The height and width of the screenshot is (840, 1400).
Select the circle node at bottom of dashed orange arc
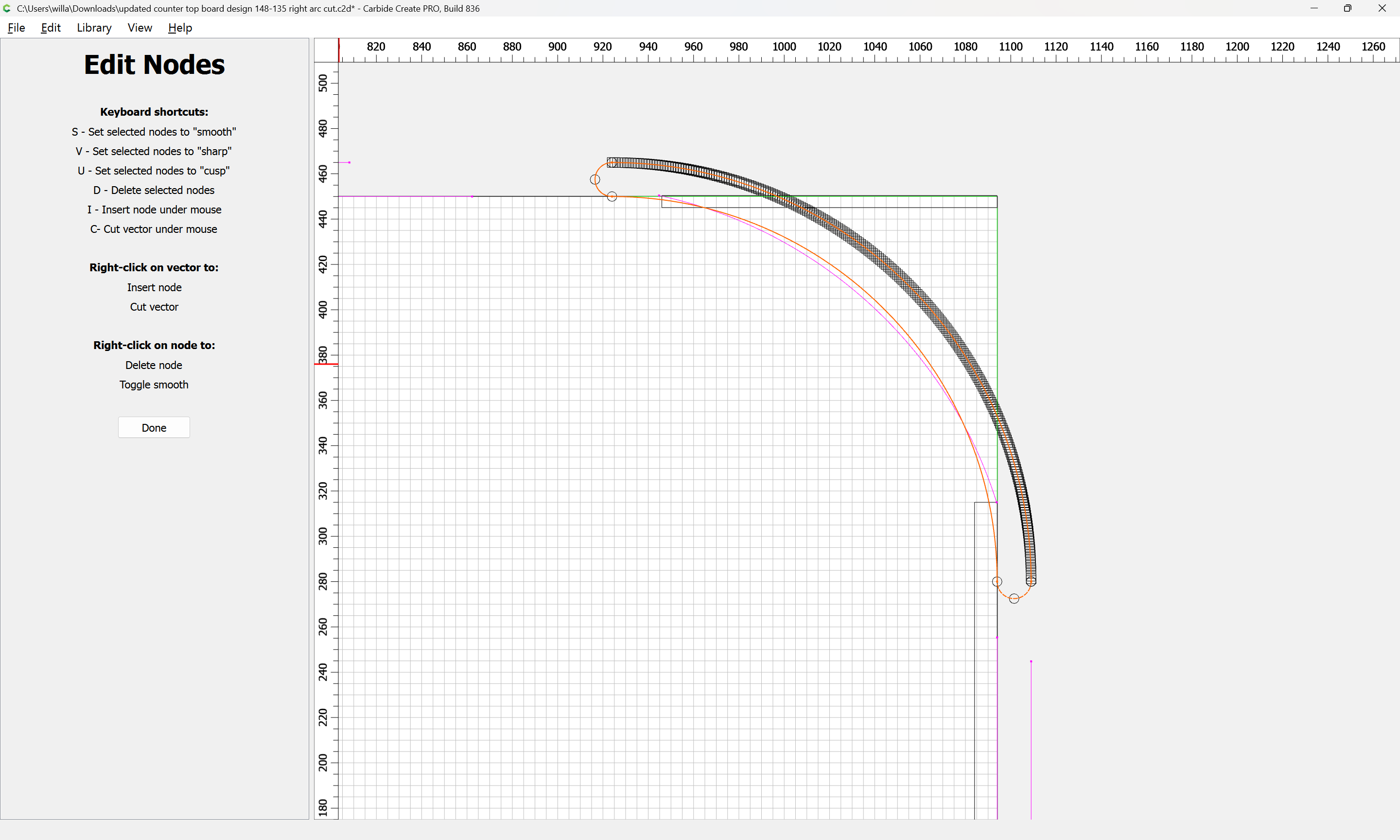tap(1014, 598)
